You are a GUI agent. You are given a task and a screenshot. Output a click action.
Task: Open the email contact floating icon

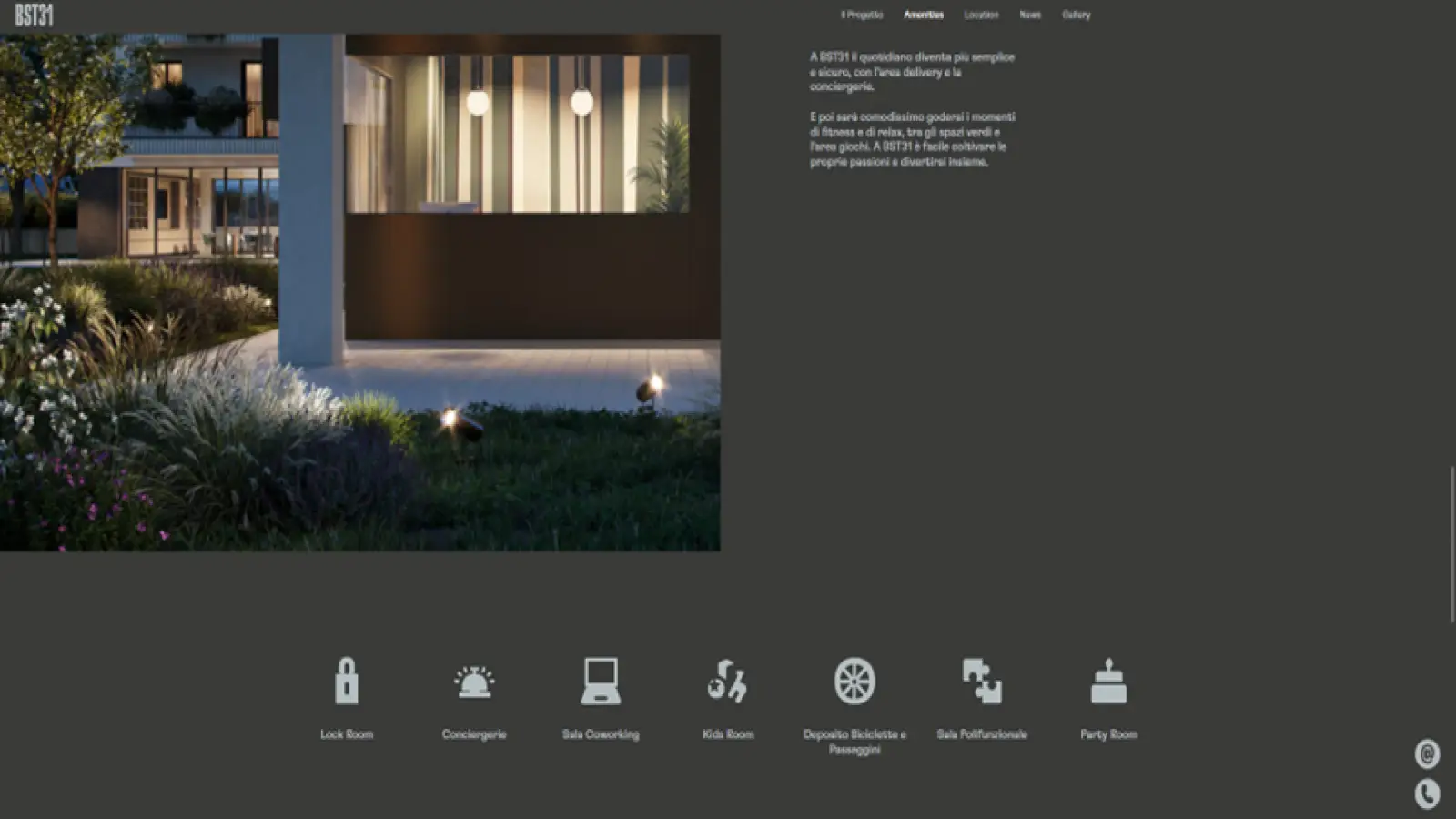click(x=1427, y=753)
